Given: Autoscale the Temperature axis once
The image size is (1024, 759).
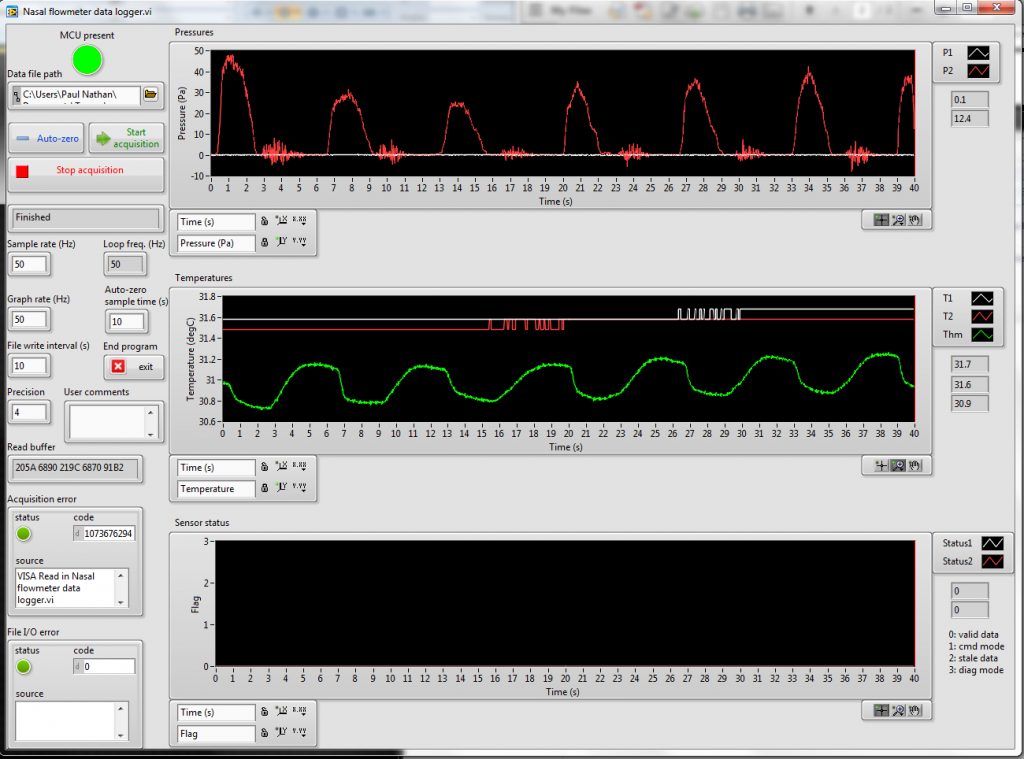Looking at the screenshot, I should click(x=281, y=487).
